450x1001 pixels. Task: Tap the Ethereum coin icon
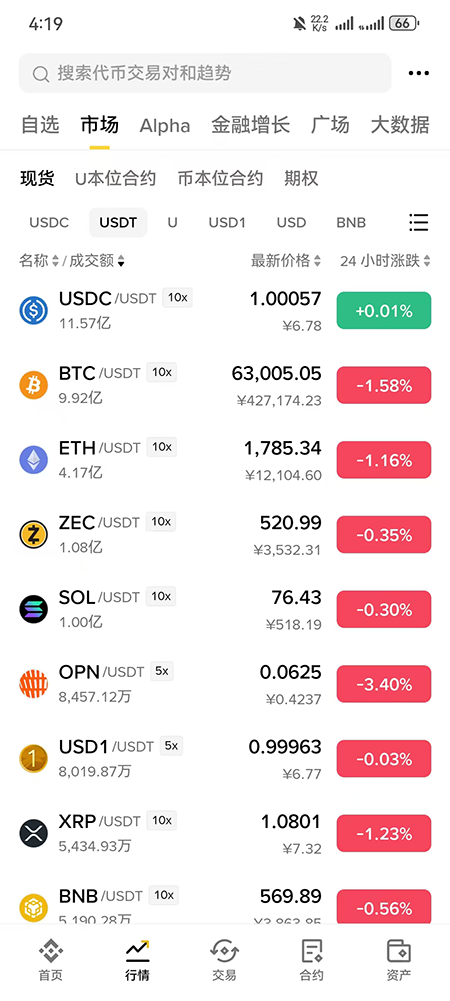coord(34,460)
